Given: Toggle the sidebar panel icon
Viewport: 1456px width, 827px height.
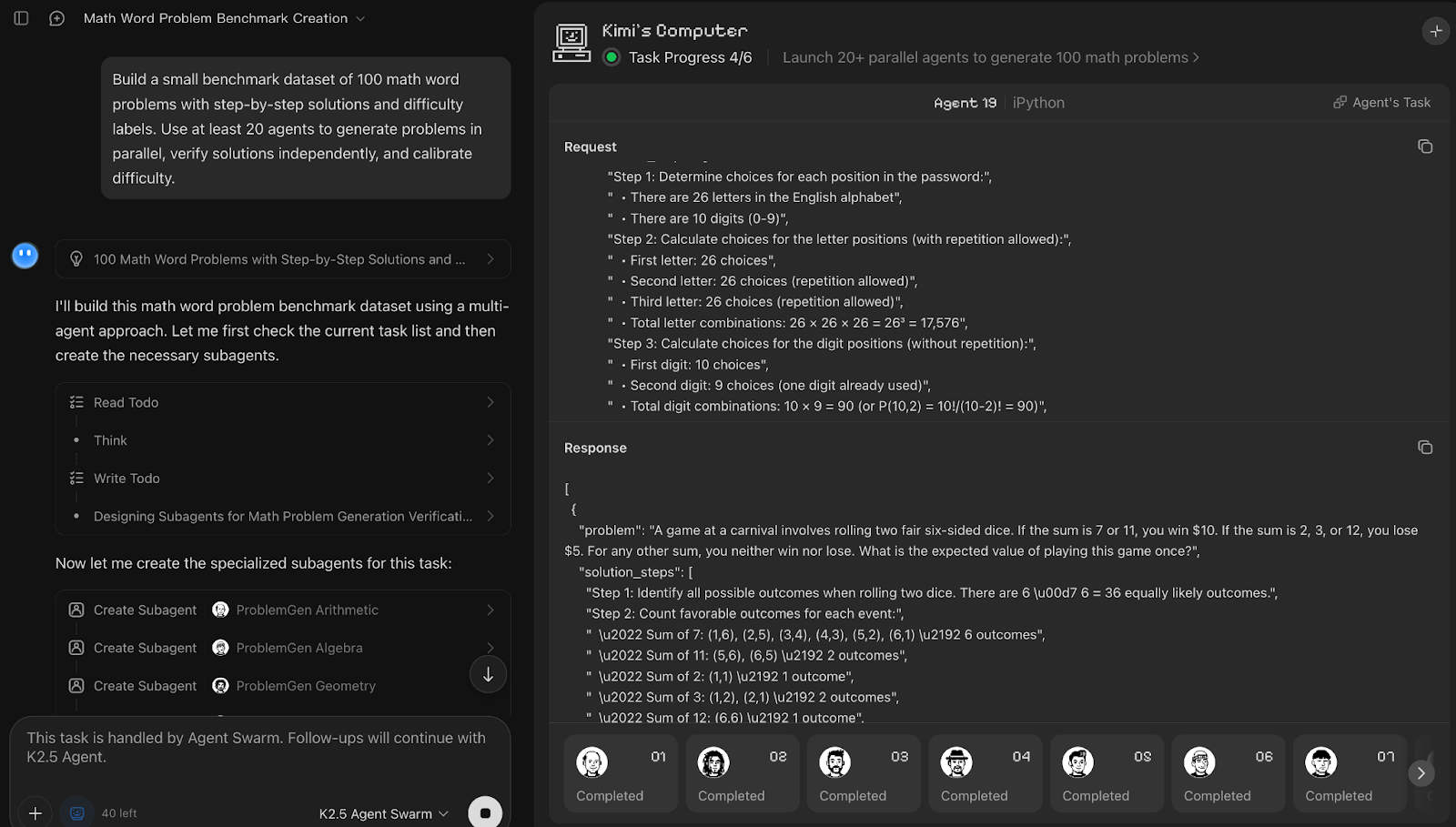Looking at the screenshot, I should pyautogui.click(x=22, y=17).
